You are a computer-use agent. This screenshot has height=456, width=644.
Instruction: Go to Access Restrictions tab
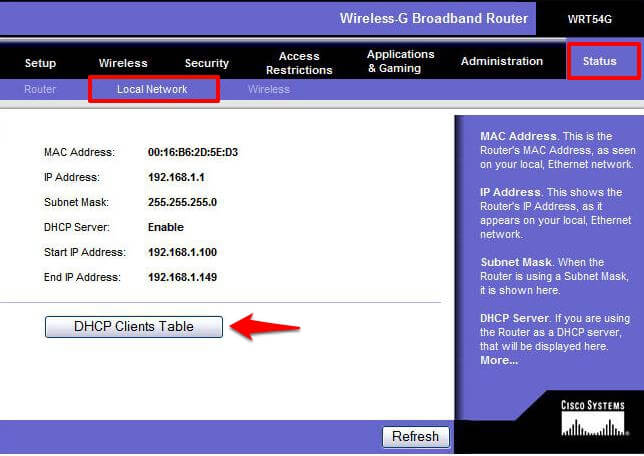coord(299,63)
